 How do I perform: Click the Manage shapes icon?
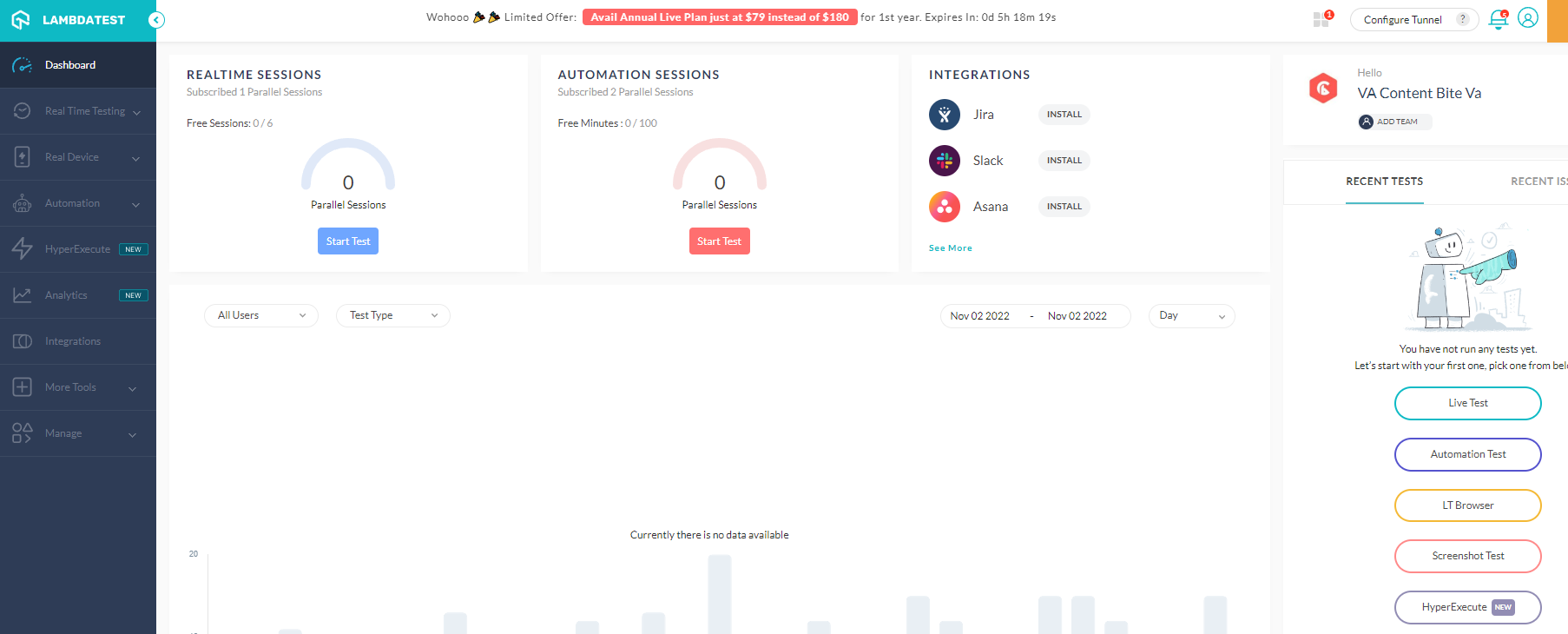[x=23, y=433]
